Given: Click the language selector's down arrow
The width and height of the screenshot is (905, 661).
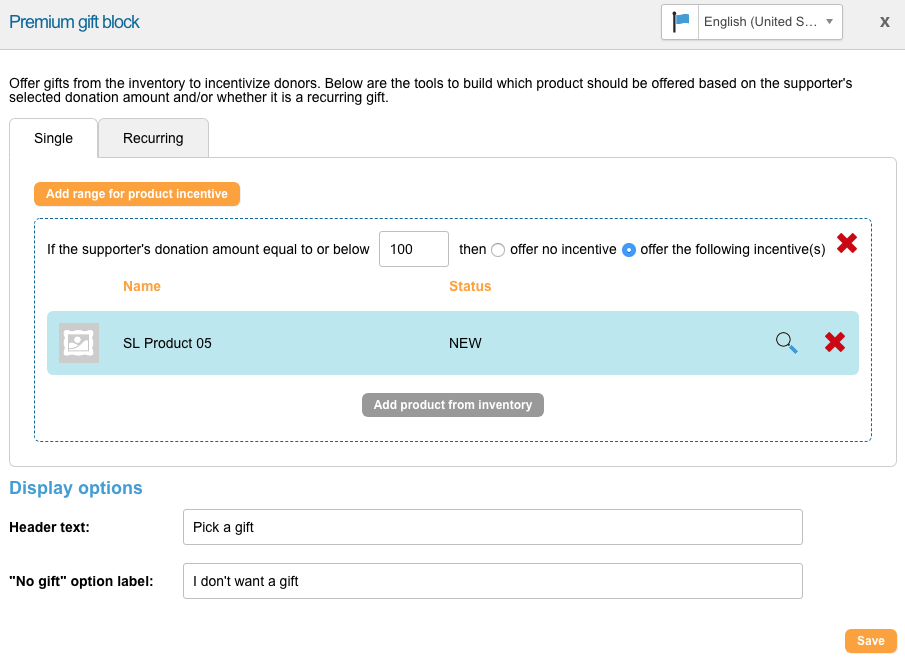Looking at the screenshot, I should pyautogui.click(x=829, y=21).
